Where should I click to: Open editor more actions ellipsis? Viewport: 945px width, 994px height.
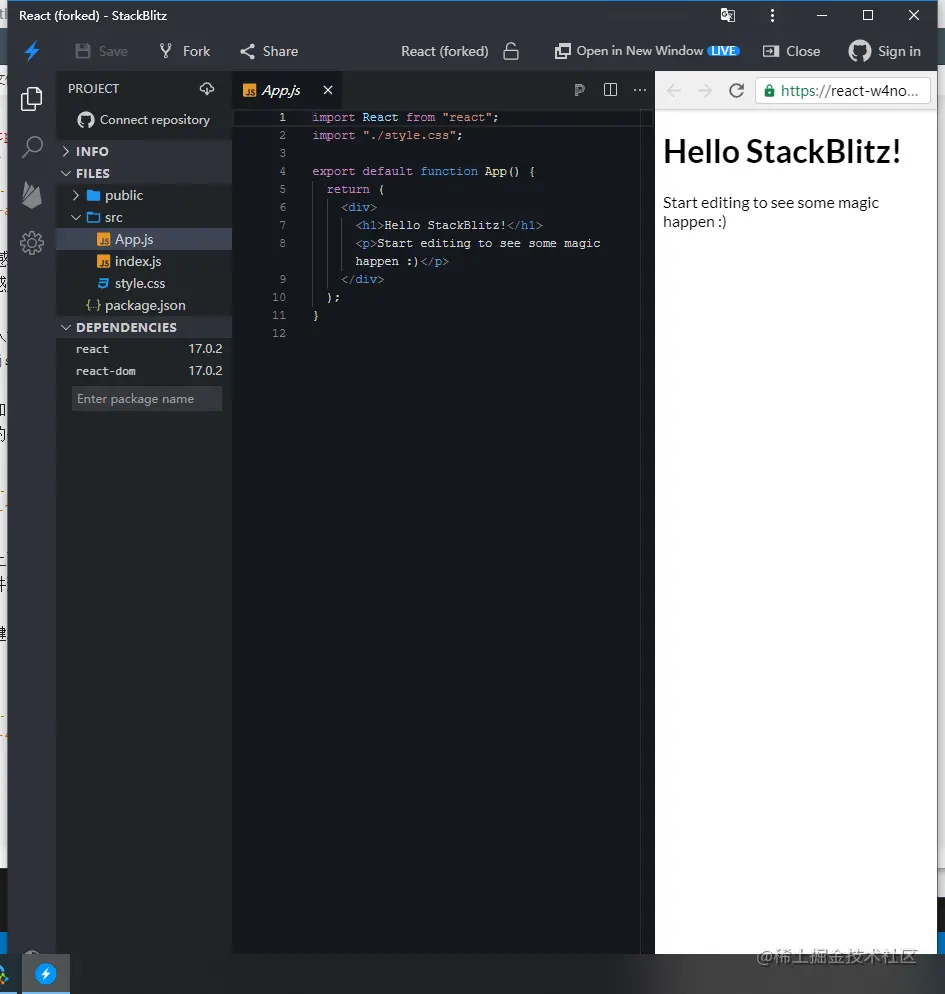coord(640,90)
